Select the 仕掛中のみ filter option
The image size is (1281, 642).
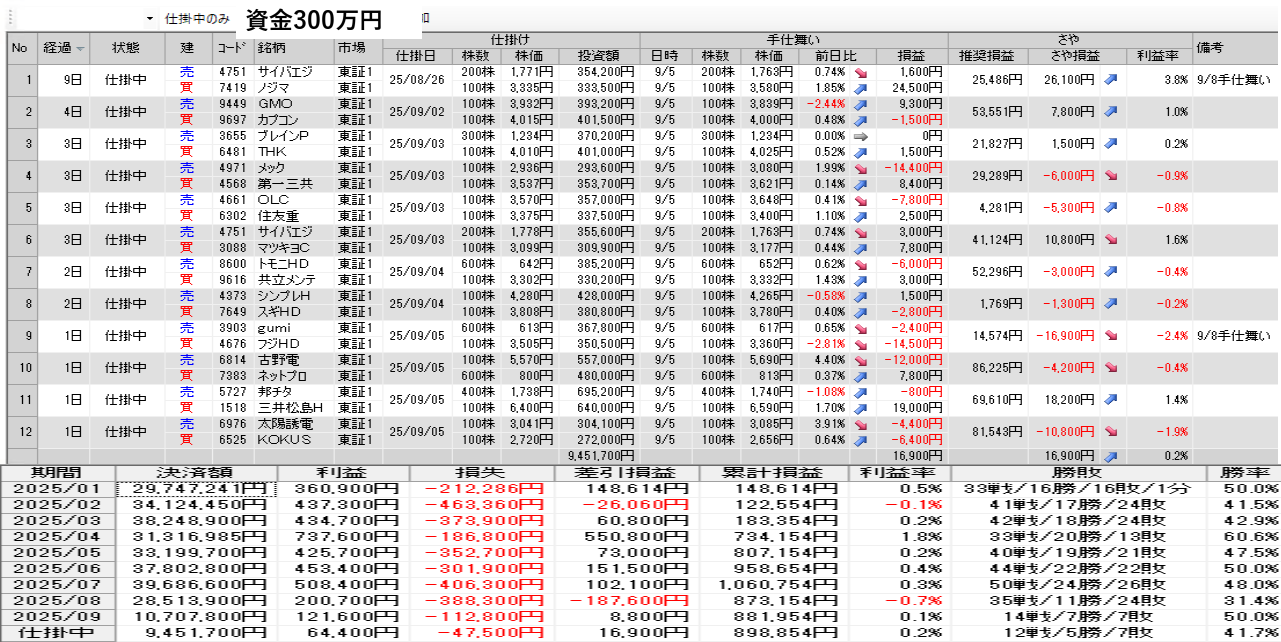pos(197,19)
